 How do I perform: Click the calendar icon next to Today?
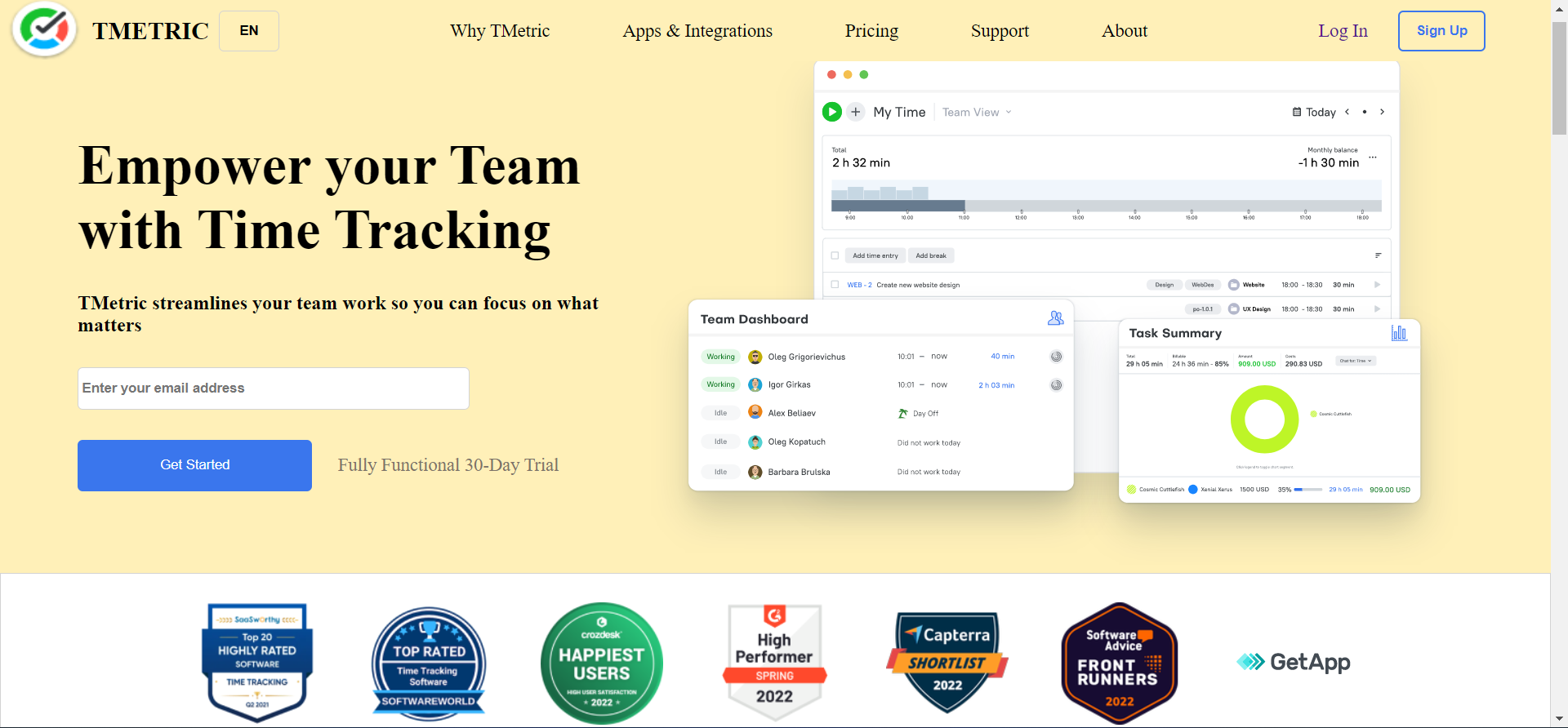[x=1297, y=112]
